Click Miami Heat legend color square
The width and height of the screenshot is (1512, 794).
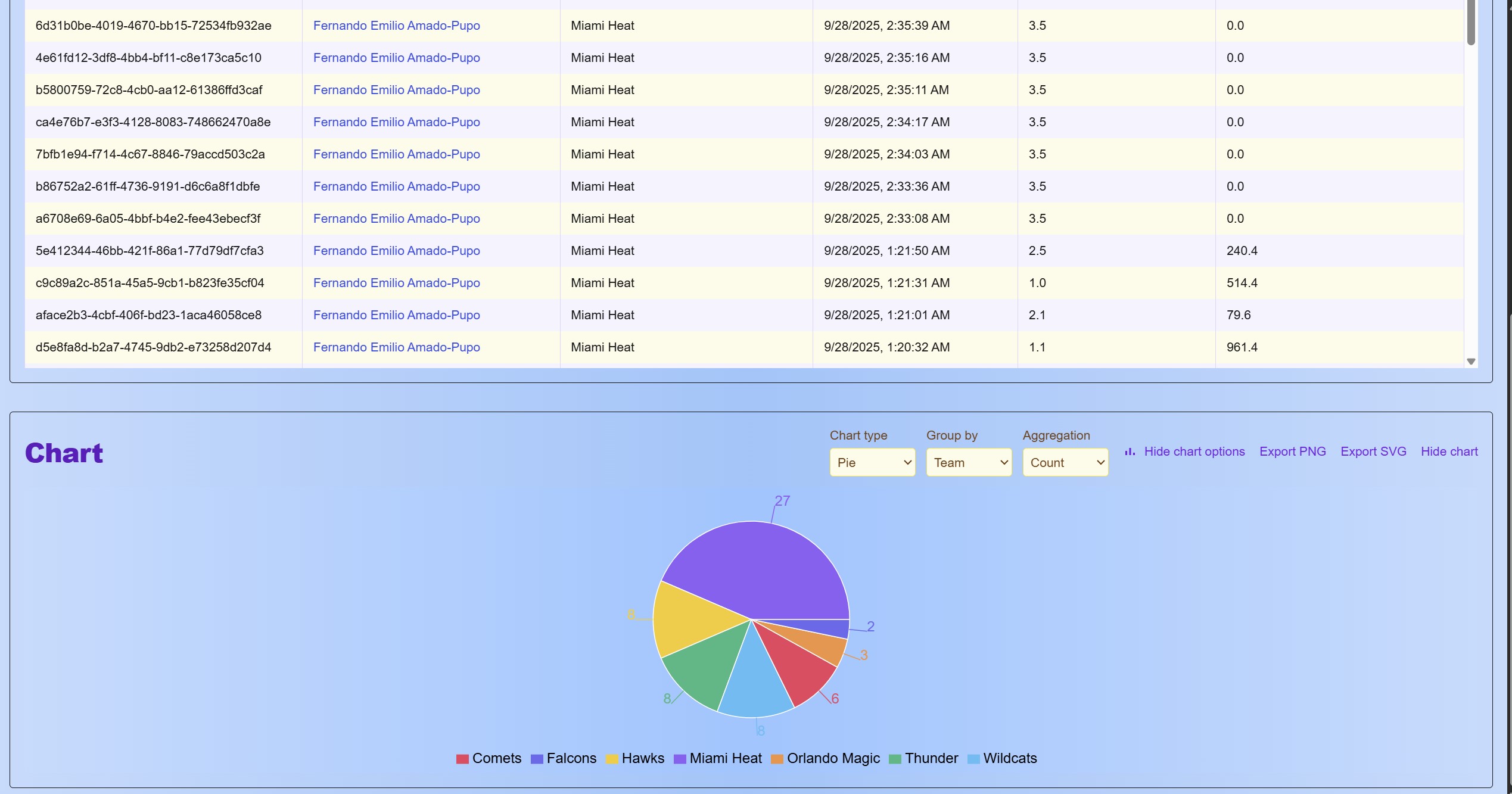click(680, 759)
